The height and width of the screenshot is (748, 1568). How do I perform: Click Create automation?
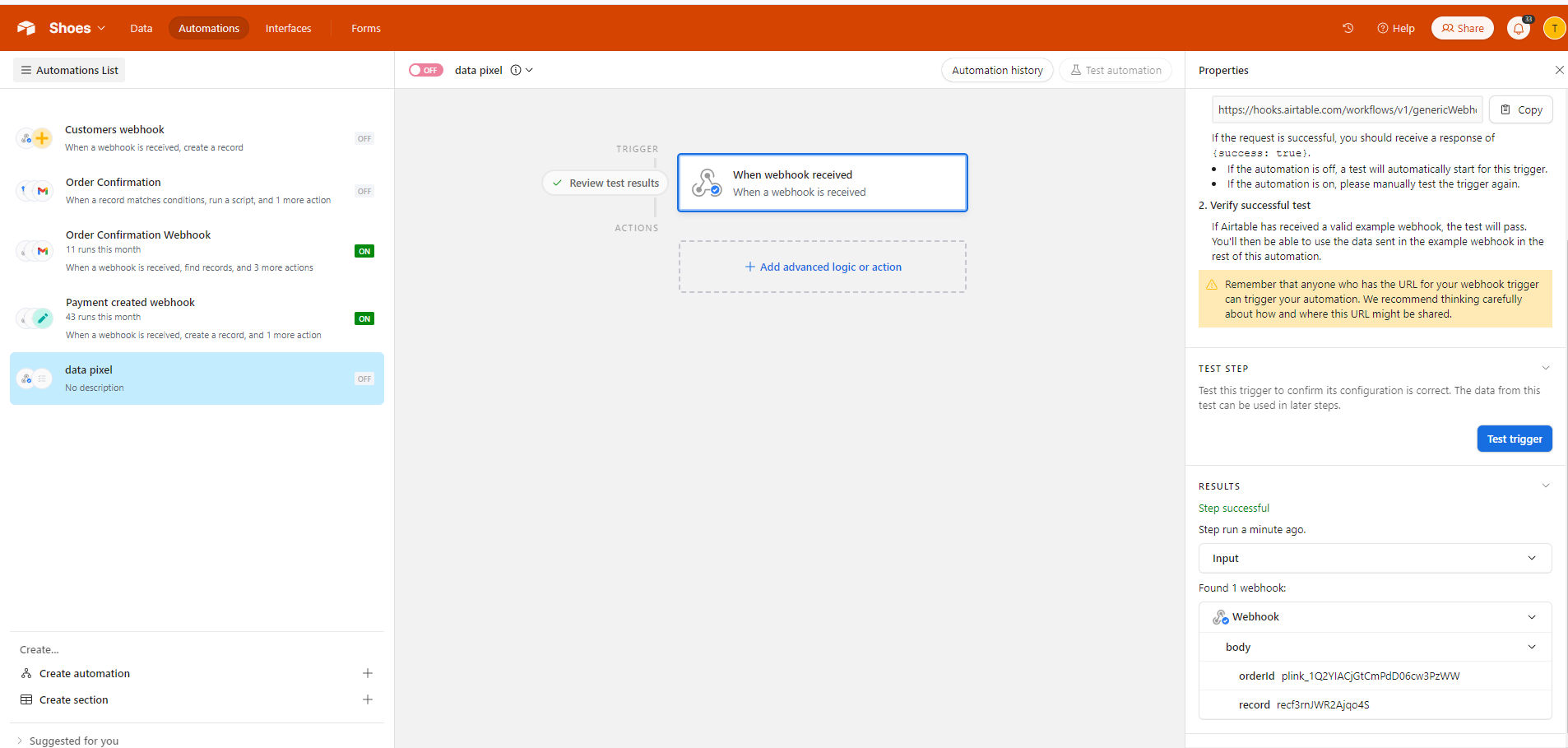(85, 673)
